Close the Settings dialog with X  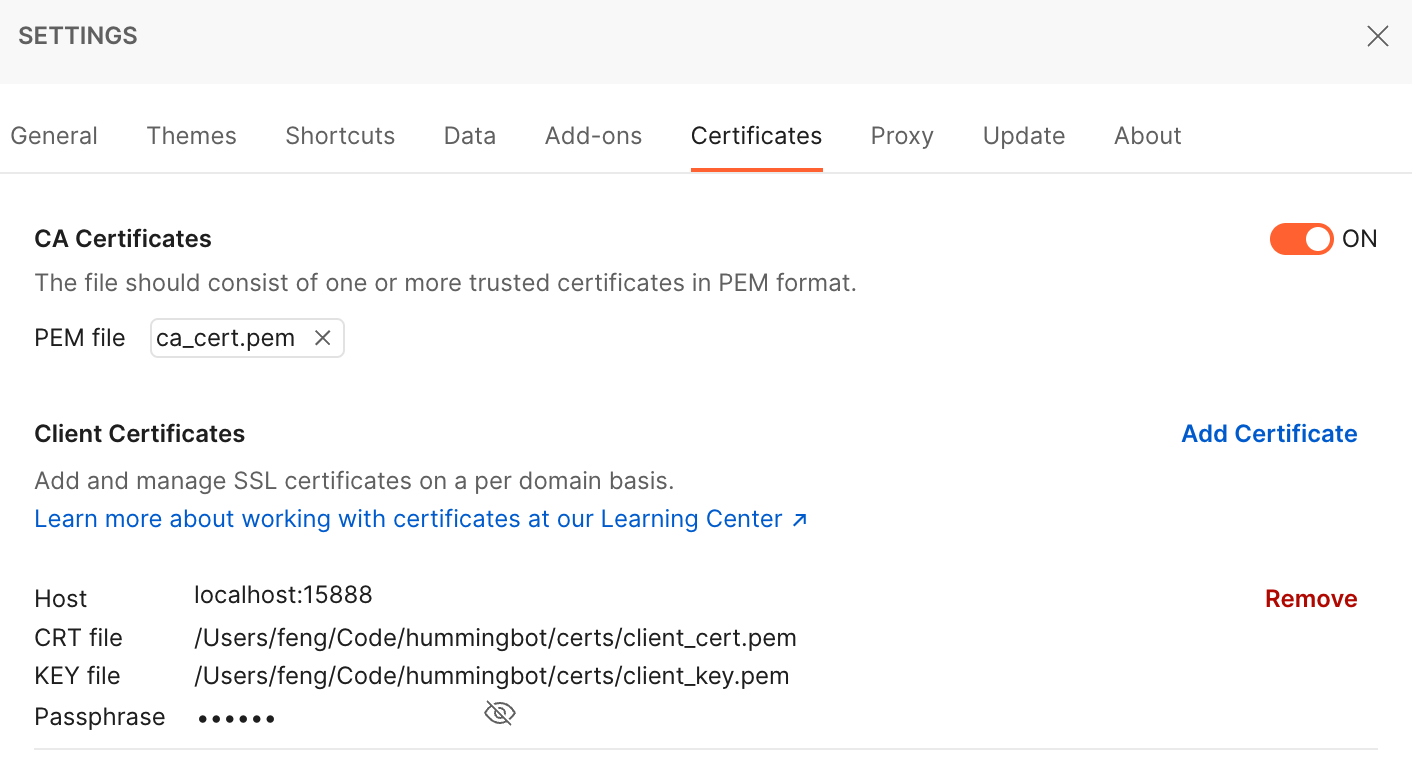[1377, 37]
